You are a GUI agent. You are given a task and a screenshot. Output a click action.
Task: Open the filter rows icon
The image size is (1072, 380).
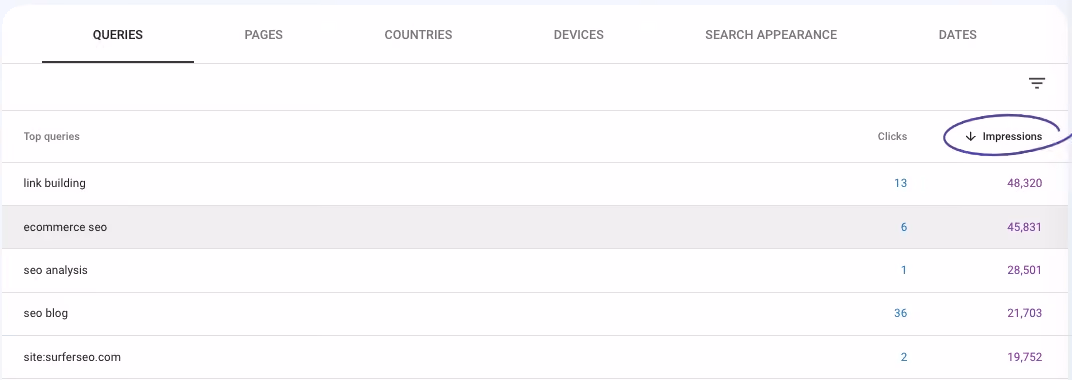click(1036, 84)
